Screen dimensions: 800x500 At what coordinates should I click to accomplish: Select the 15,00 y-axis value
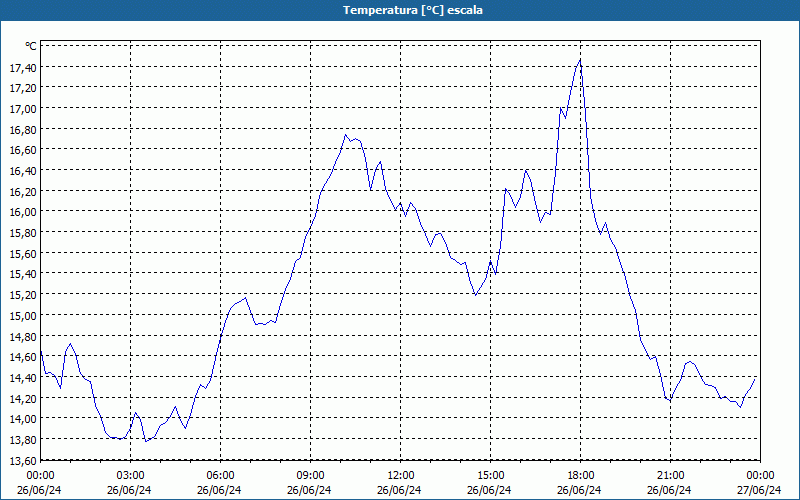(23, 315)
